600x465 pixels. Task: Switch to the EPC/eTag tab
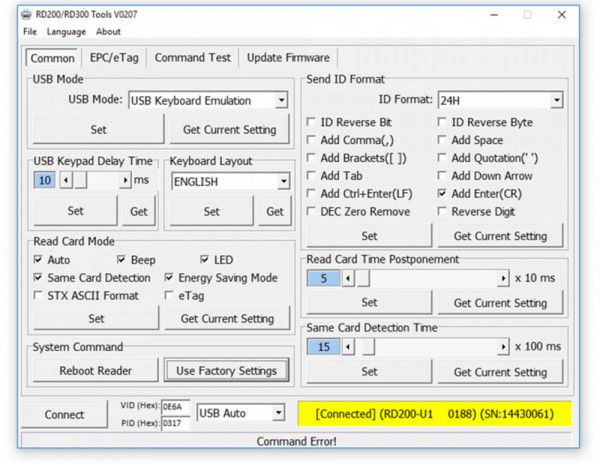(x=113, y=58)
